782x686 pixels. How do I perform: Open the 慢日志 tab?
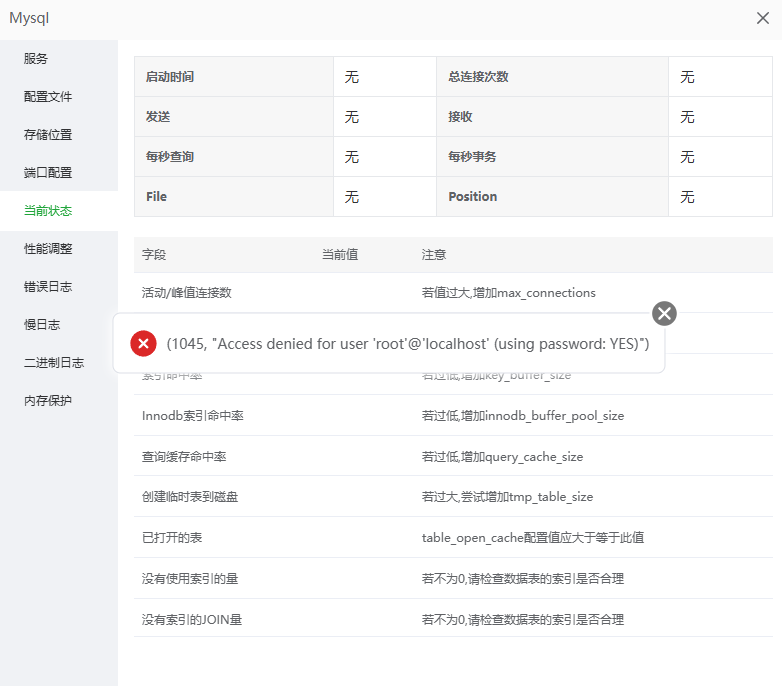42,325
